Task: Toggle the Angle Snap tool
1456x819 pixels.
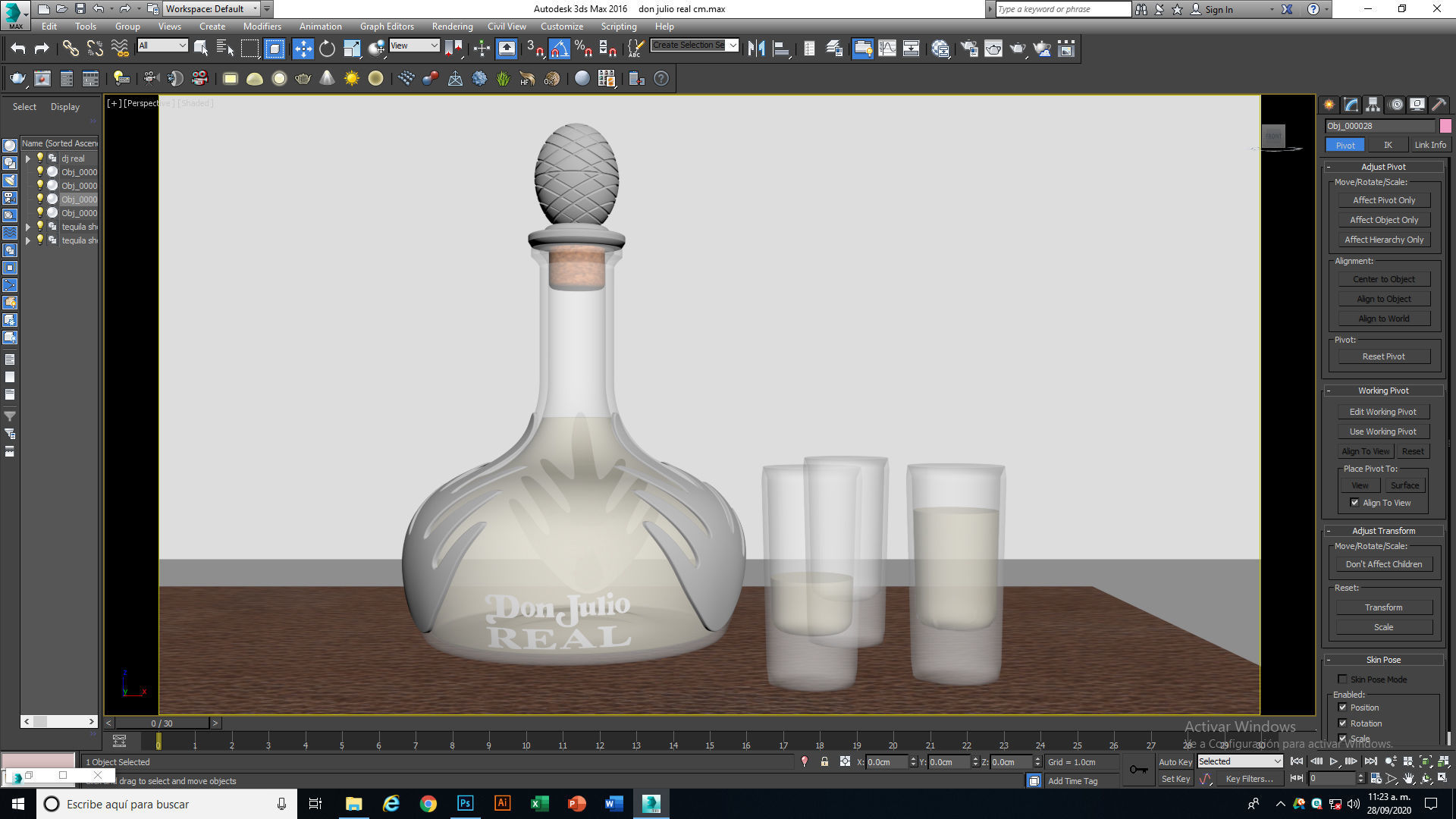Action: click(559, 49)
